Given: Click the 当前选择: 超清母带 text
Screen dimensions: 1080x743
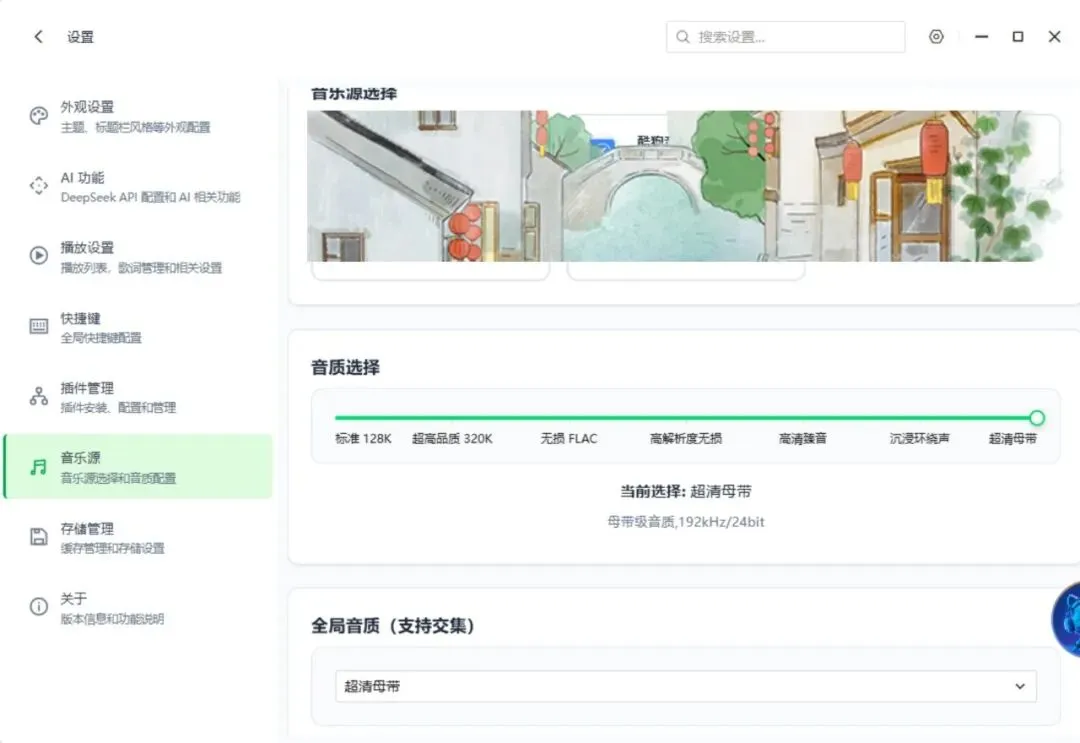Looking at the screenshot, I should (686, 492).
